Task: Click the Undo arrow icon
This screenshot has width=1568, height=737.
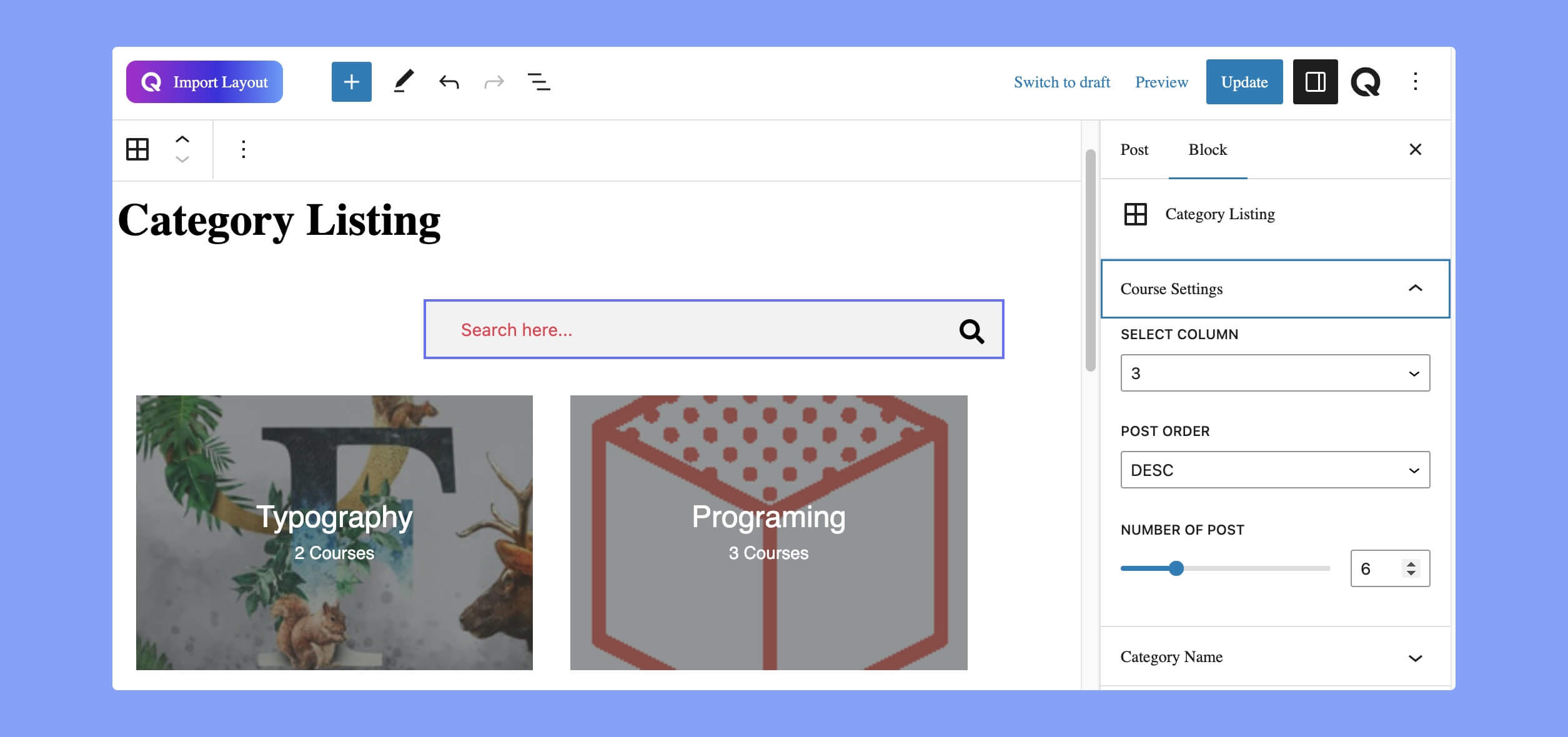Action: pyautogui.click(x=448, y=81)
